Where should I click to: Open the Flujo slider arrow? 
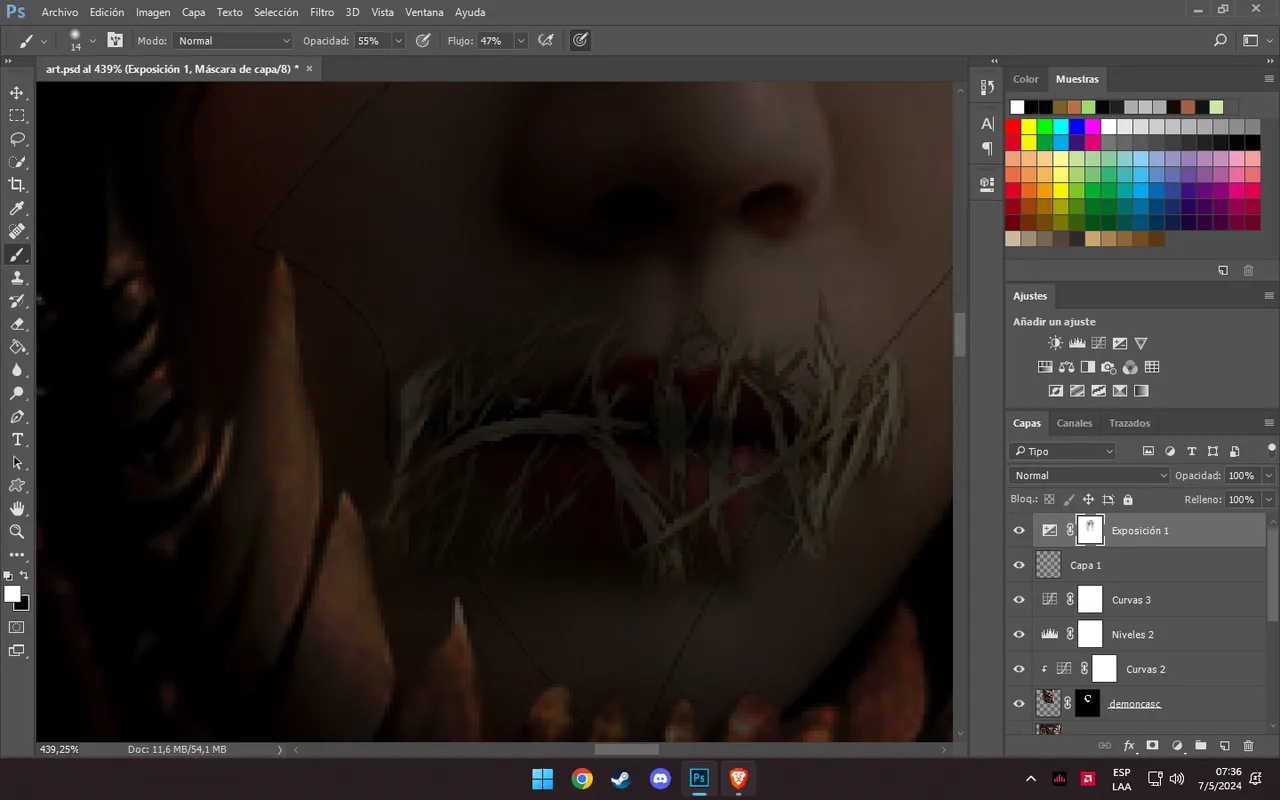tap(521, 41)
